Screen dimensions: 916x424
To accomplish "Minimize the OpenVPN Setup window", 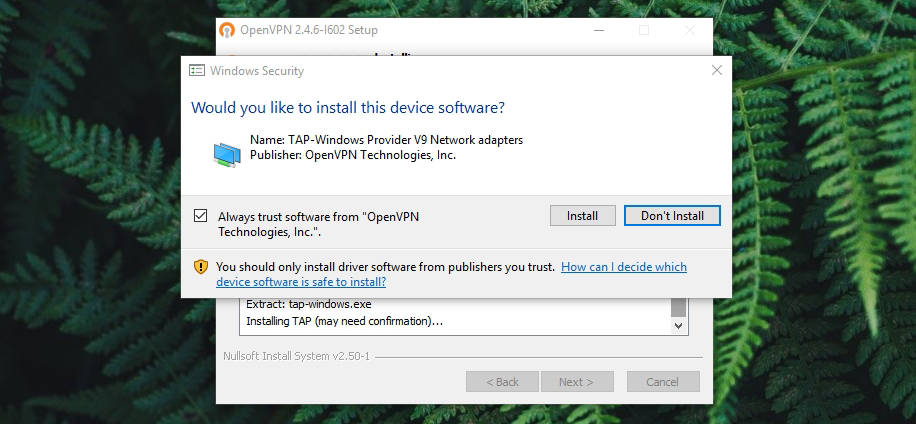I will 599,30.
